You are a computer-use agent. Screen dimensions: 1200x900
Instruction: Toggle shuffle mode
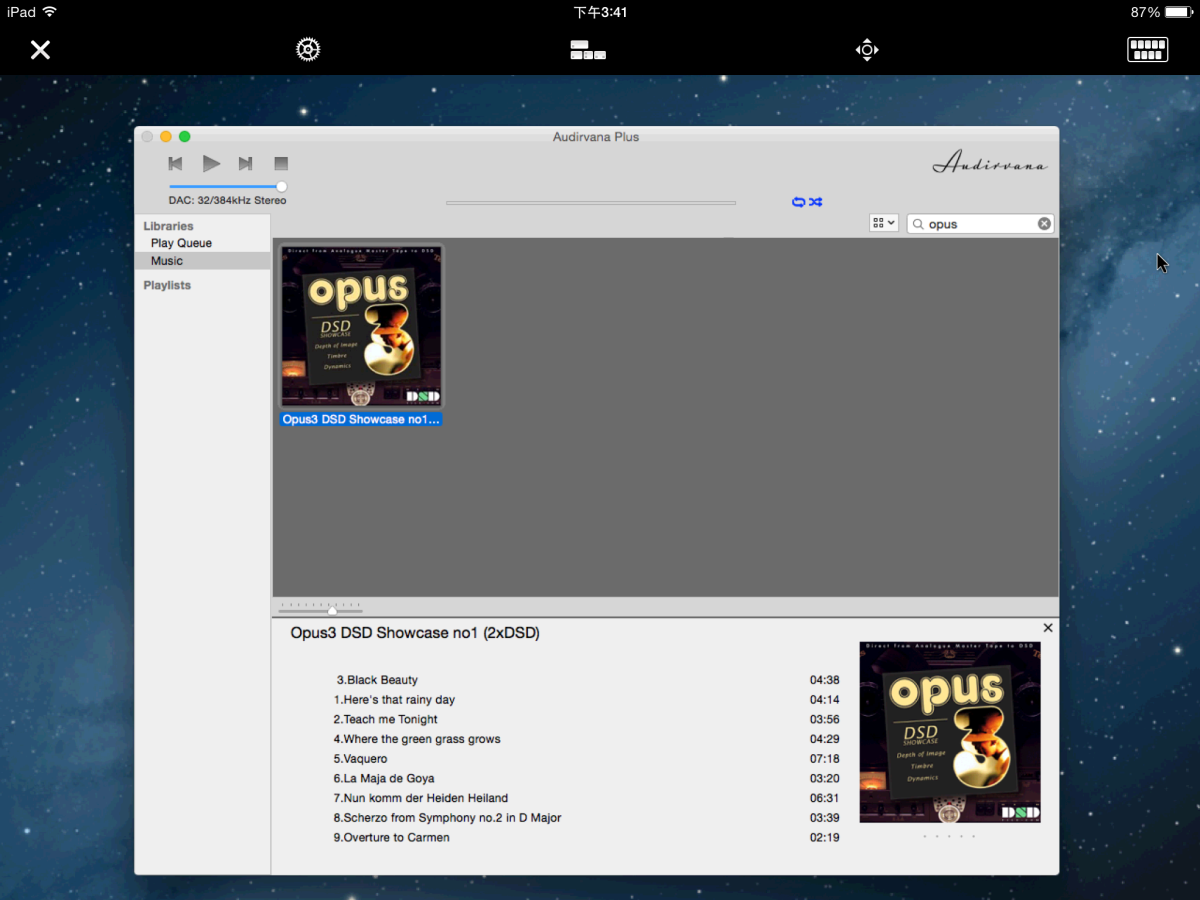click(x=816, y=202)
